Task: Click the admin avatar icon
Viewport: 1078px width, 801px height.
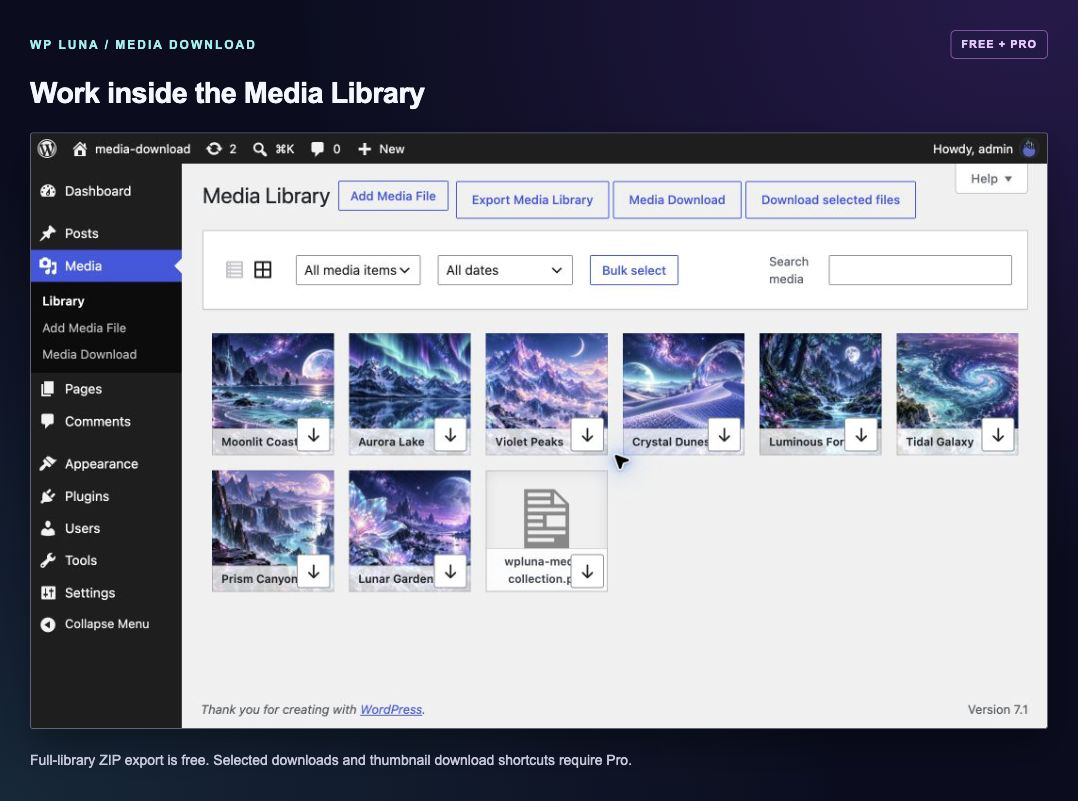Action: pos(1028,149)
